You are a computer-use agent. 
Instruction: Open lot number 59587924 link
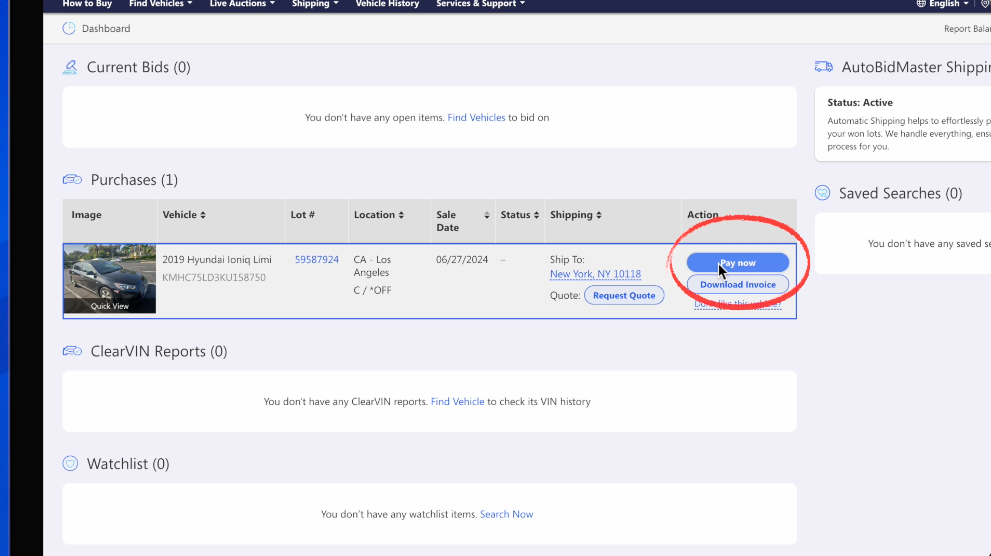click(x=316, y=260)
